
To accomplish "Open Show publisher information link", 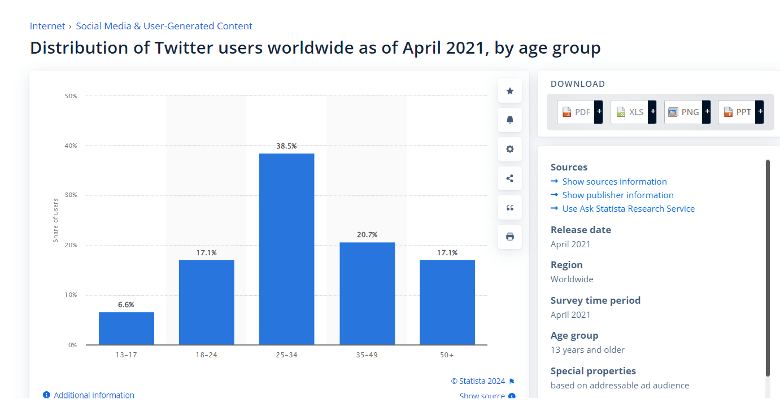I will pyautogui.click(x=618, y=195).
